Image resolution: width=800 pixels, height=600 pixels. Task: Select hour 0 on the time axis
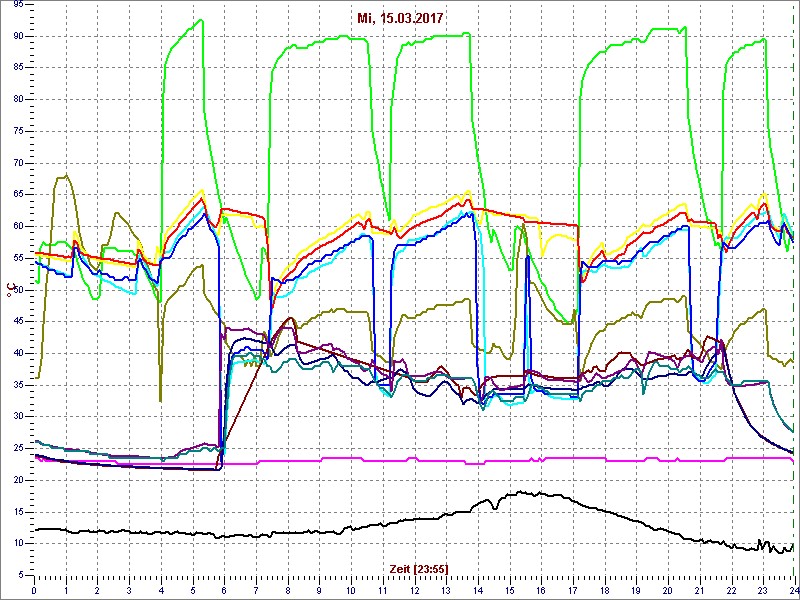point(35,591)
